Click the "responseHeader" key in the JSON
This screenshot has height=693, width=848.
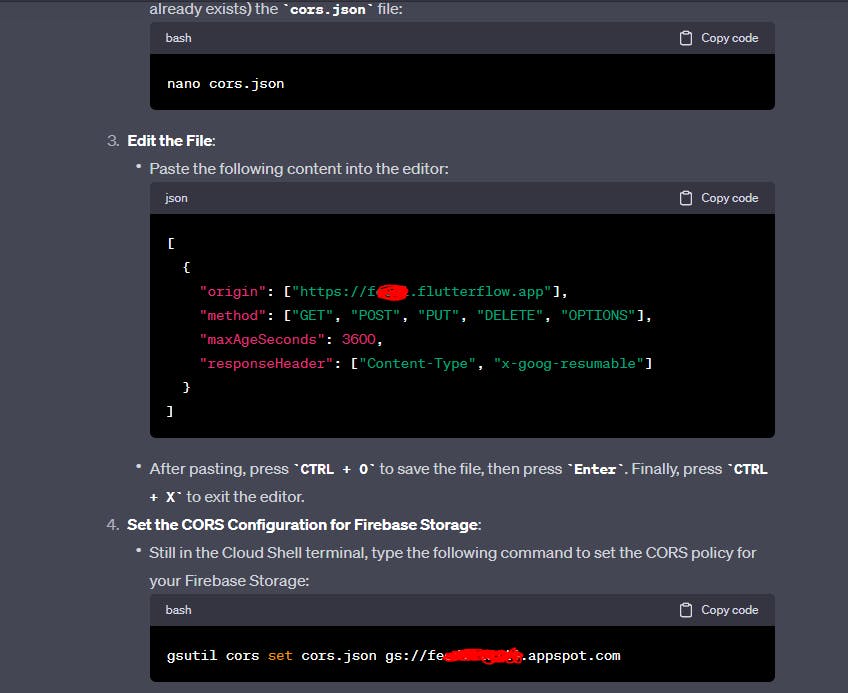pyautogui.click(x=267, y=363)
